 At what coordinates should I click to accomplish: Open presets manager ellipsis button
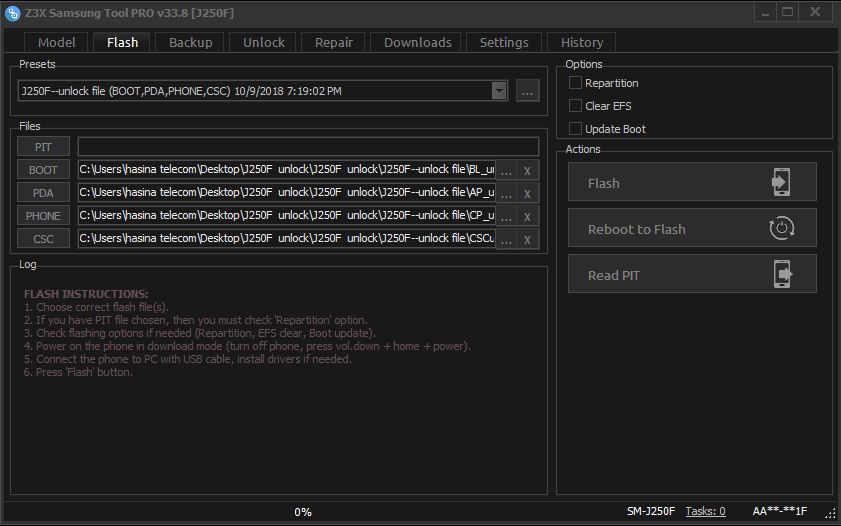click(x=527, y=91)
